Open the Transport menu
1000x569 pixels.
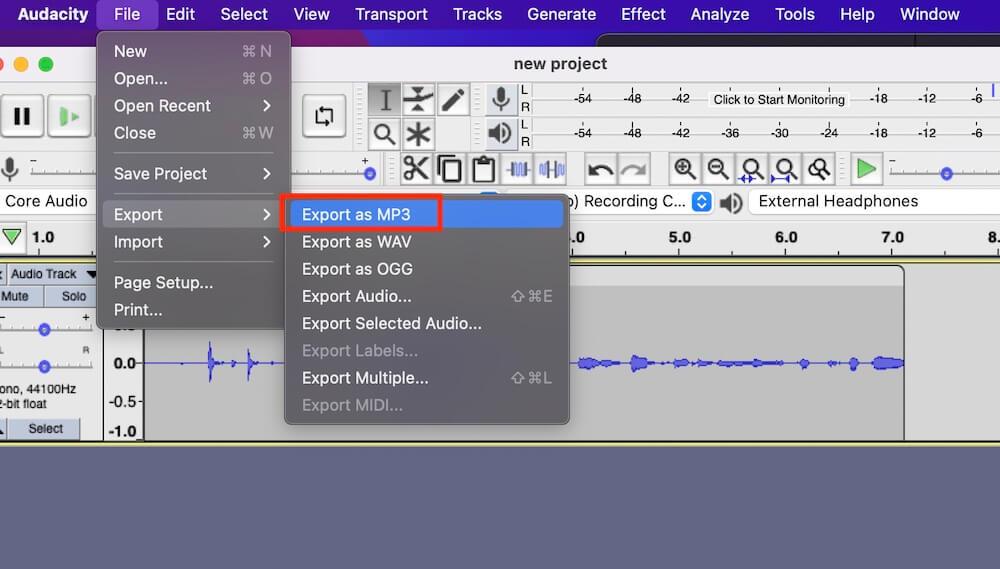tap(391, 14)
